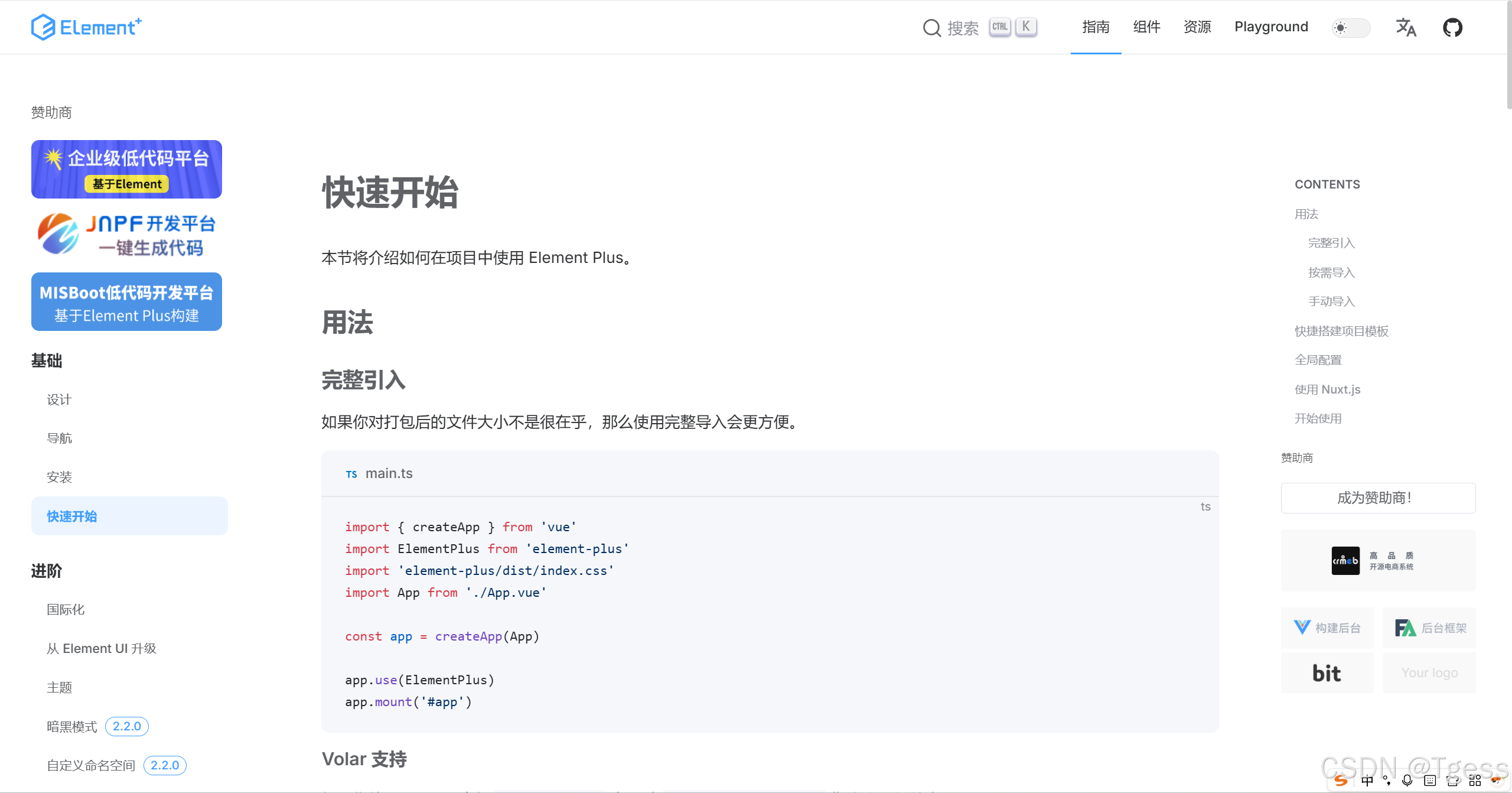Jump to 开始使用 in contents
The width and height of the screenshot is (1512, 793).
click(x=1318, y=418)
